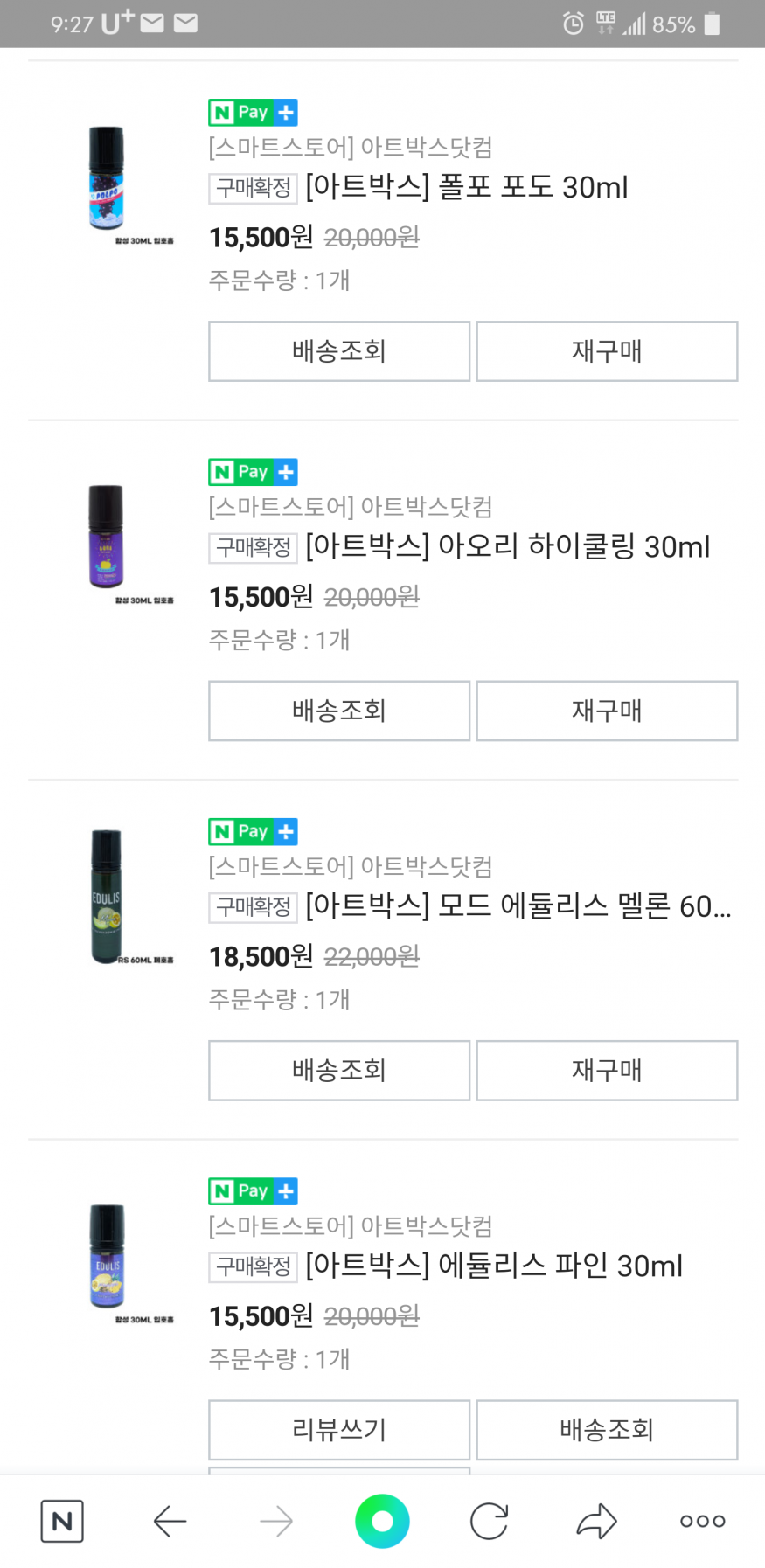
Task: Tap N Pay badge on 아오리 하이쿨링 order
Action: pos(253,472)
